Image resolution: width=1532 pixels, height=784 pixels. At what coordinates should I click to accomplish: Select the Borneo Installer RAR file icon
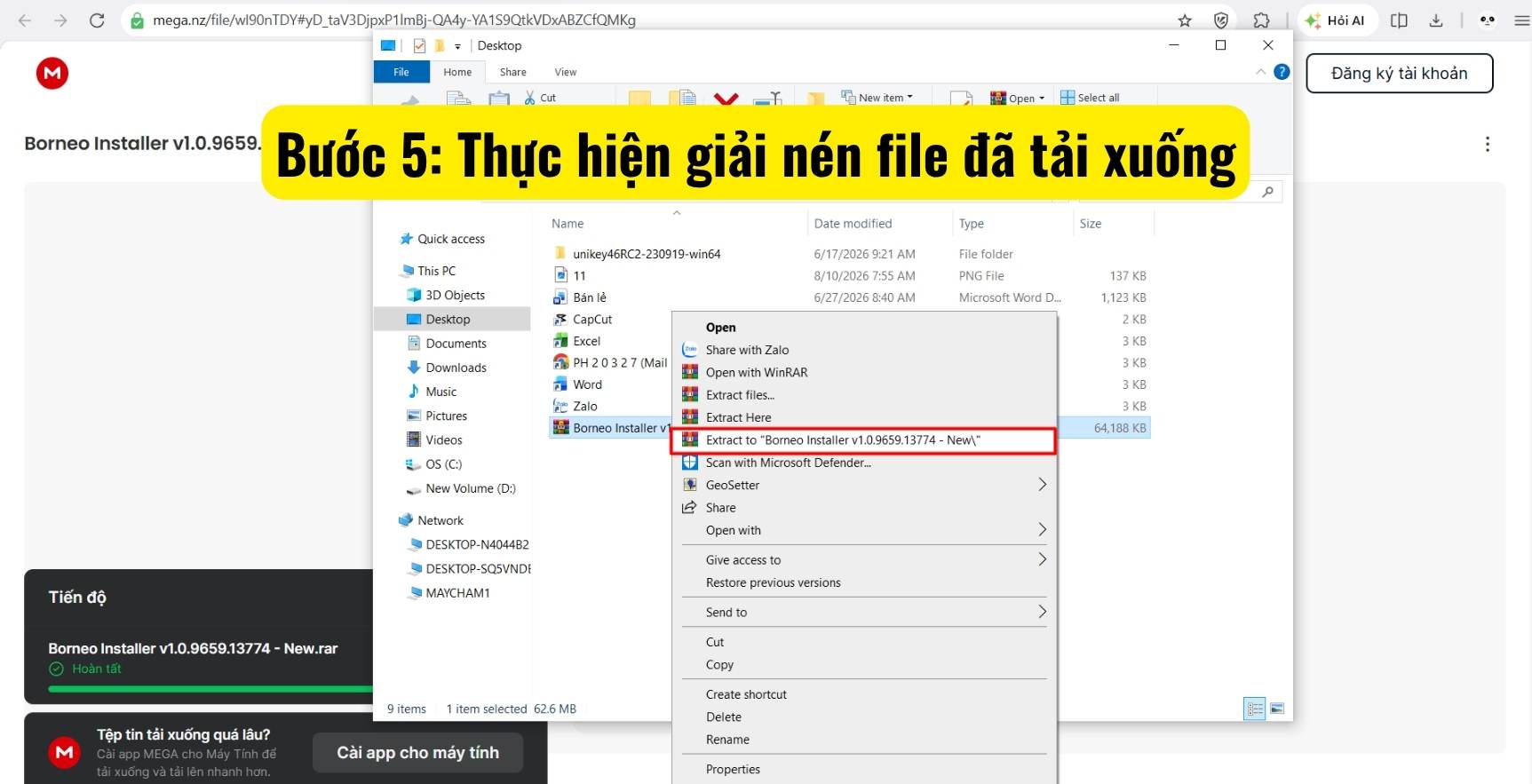tap(560, 428)
